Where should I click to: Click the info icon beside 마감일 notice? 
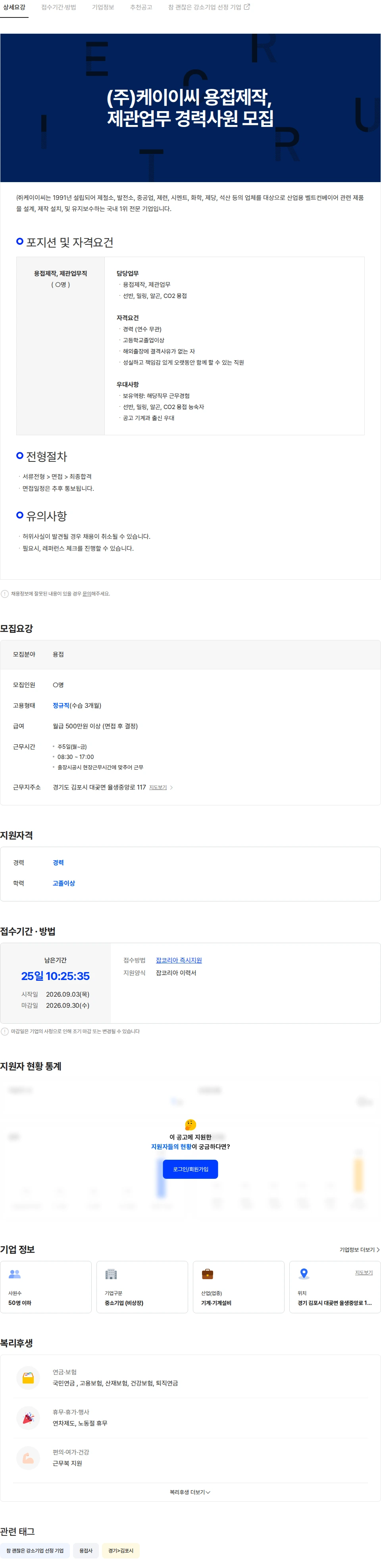[5, 1032]
